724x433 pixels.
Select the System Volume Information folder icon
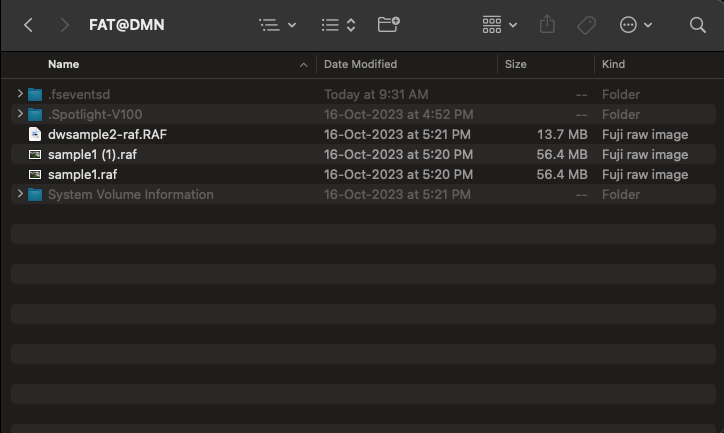(x=35, y=195)
